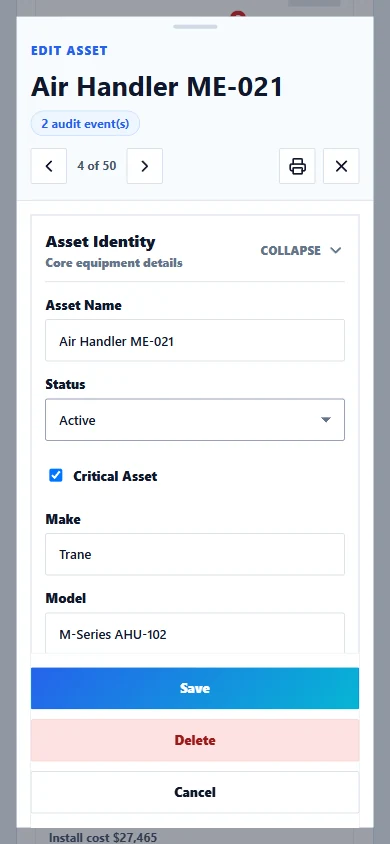The height and width of the screenshot is (844, 390).
Task: Cancel editing the asset
Action: coord(195,792)
